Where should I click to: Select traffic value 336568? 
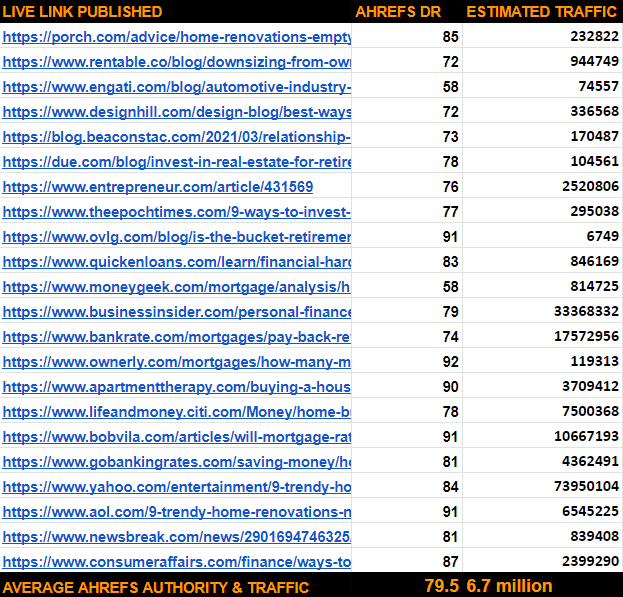pos(594,112)
